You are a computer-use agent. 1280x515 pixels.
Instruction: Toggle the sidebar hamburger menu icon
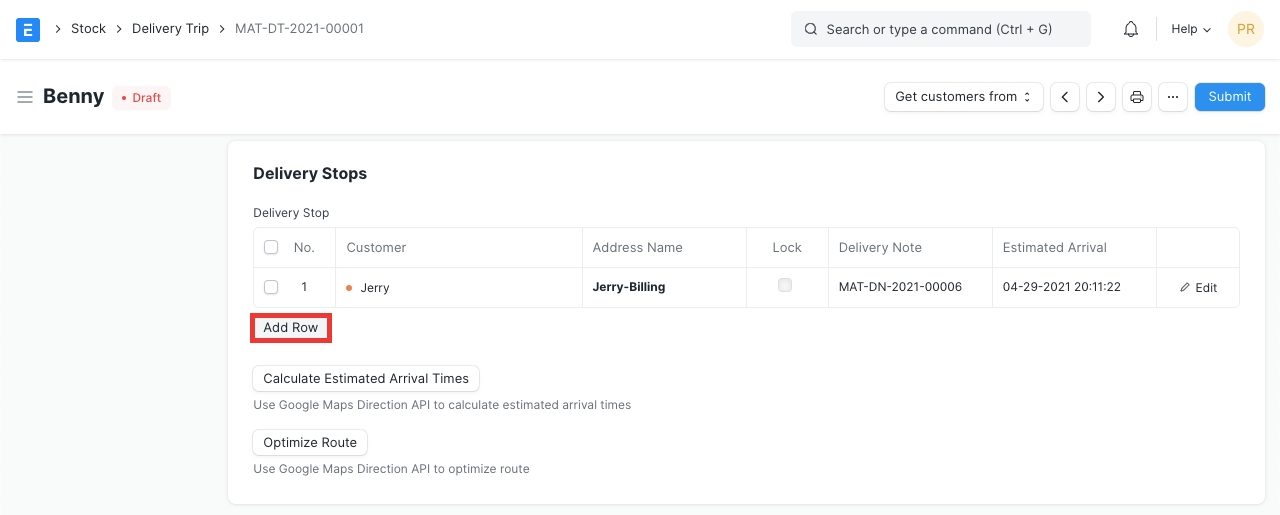point(25,97)
